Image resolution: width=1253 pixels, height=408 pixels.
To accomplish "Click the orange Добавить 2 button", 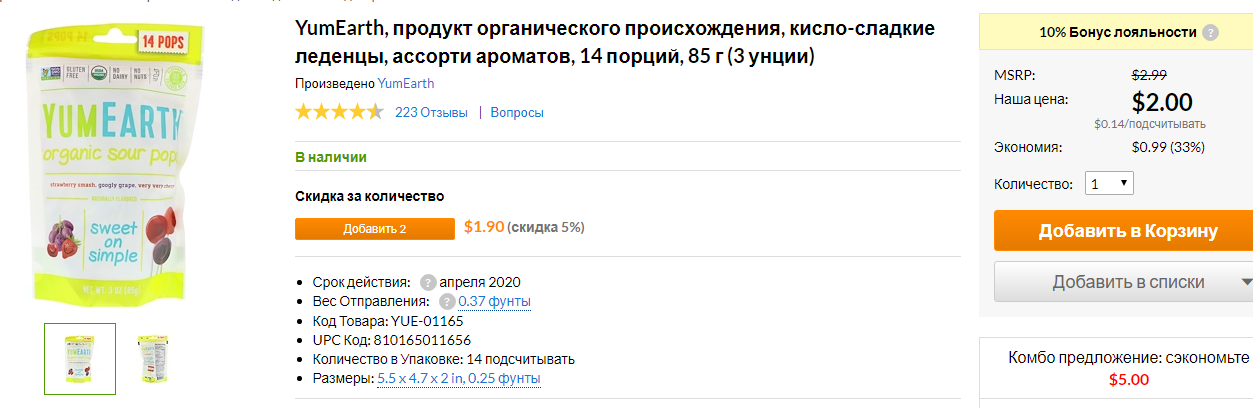I will (x=375, y=228).
